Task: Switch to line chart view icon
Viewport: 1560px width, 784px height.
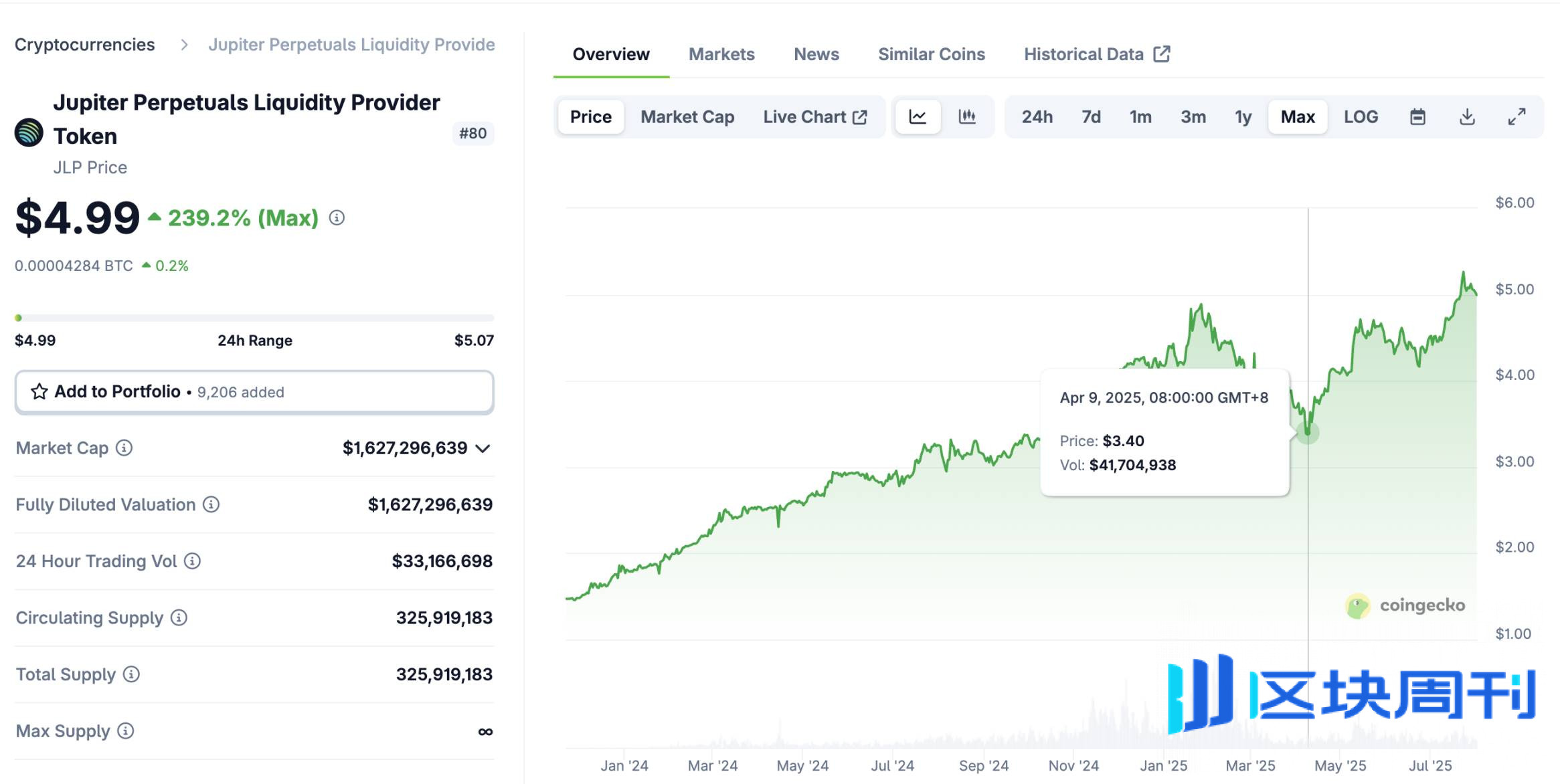Action: pyautogui.click(x=918, y=117)
